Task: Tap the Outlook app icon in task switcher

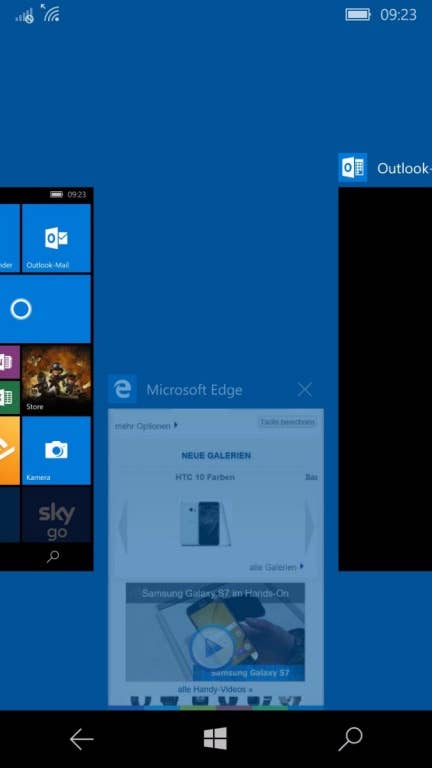Action: click(x=353, y=168)
